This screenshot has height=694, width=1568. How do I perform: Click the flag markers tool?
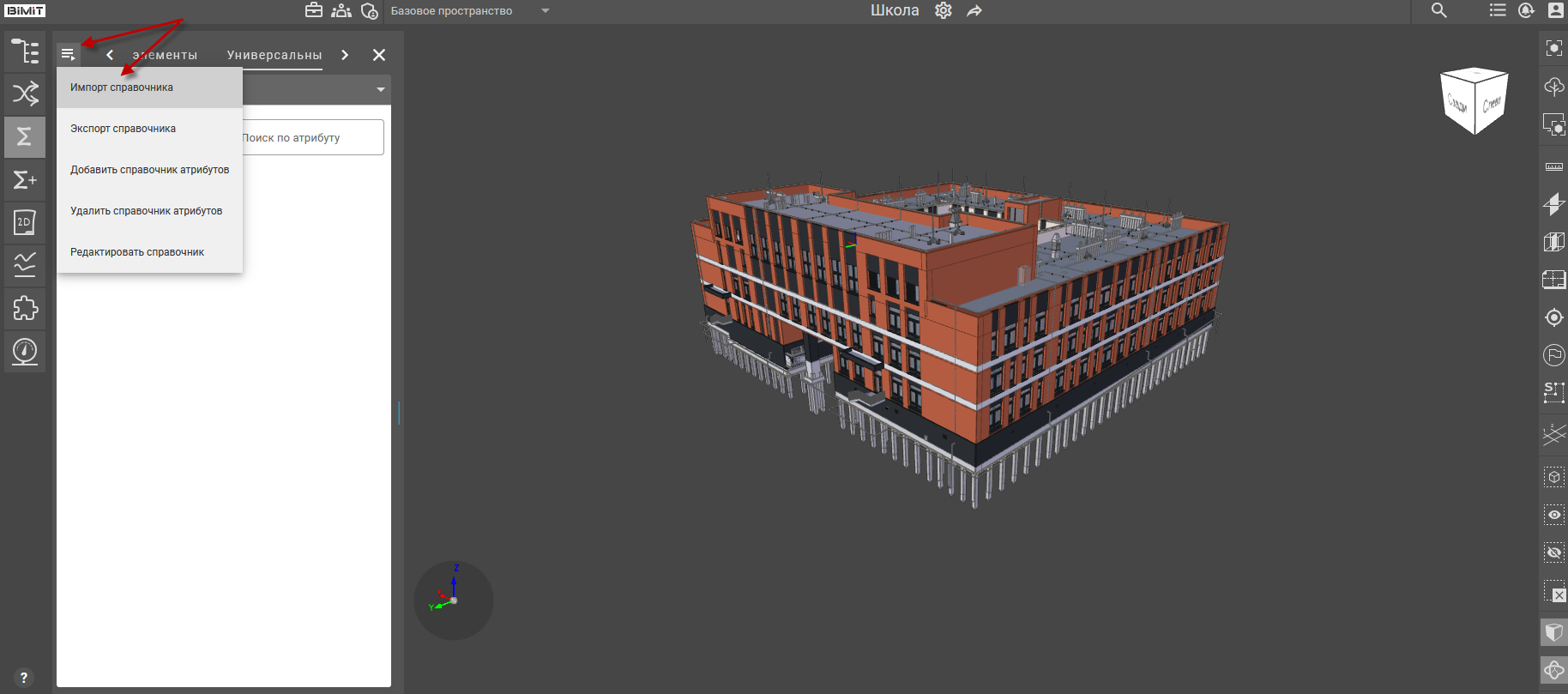[1554, 355]
